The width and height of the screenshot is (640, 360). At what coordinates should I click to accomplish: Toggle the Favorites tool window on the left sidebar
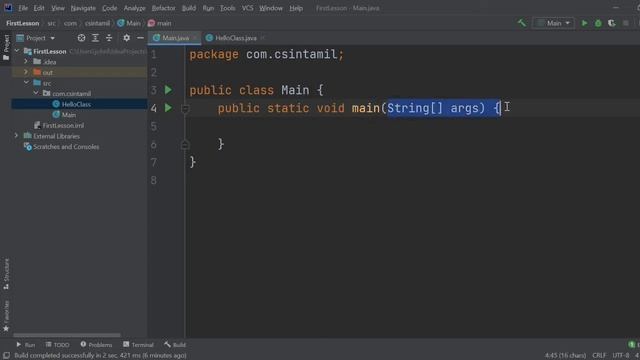tap(6, 316)
